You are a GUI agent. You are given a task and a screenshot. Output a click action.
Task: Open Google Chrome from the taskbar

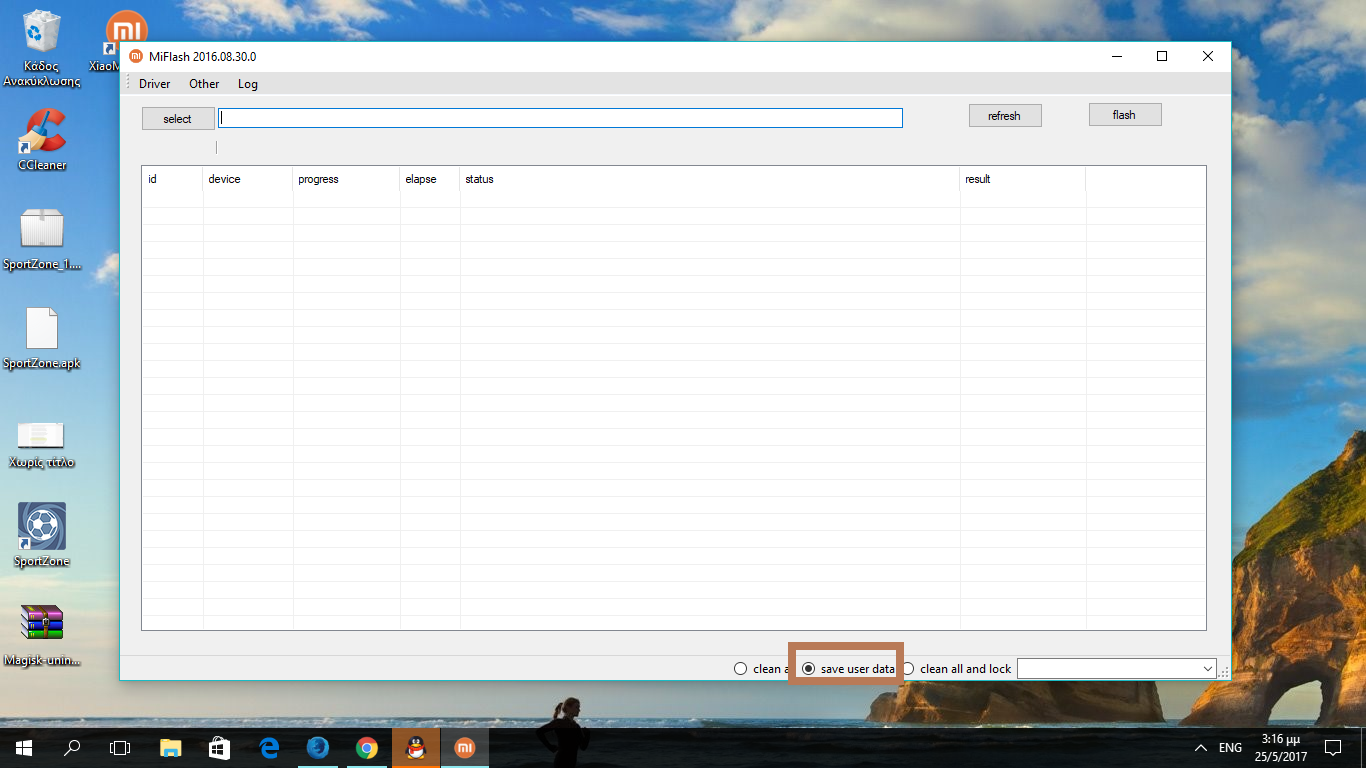pyautogui.click(x=367, y=747)
